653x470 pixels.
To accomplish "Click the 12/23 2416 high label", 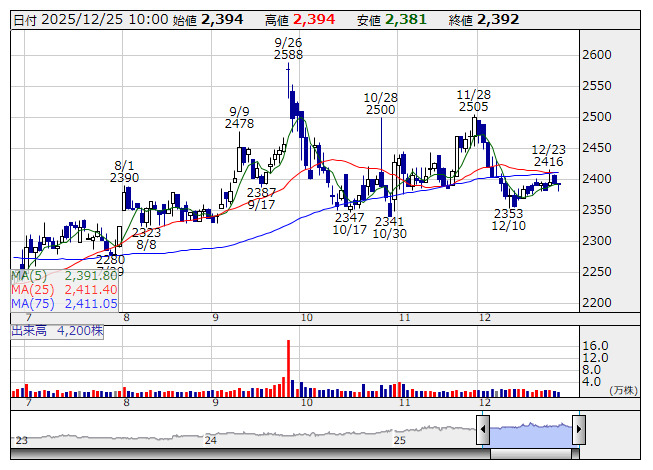I will tap(548, 155).
